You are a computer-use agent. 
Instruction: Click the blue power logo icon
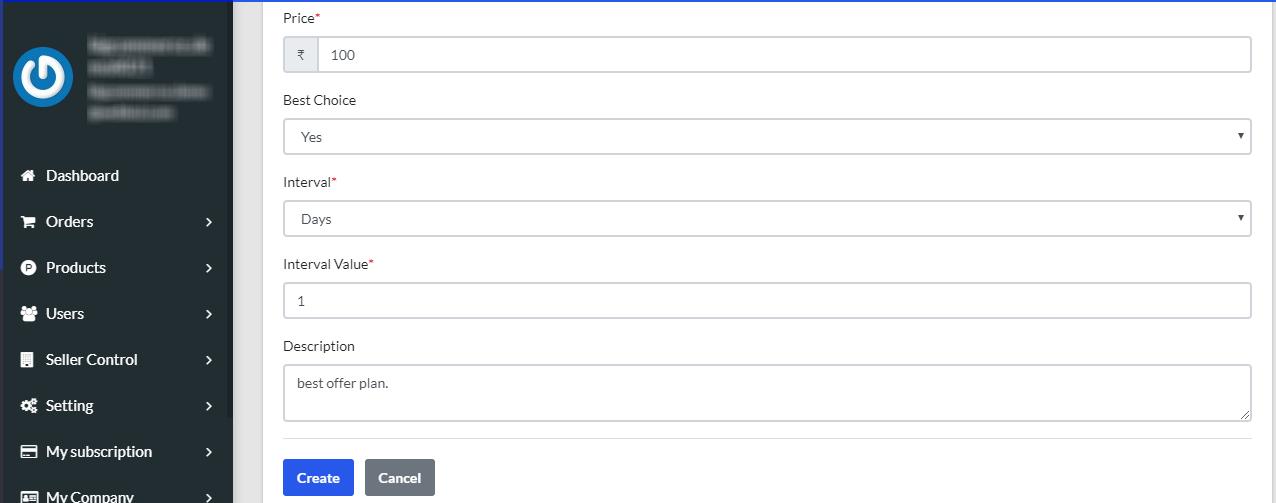pyautogui.click(x=43, y=77)
